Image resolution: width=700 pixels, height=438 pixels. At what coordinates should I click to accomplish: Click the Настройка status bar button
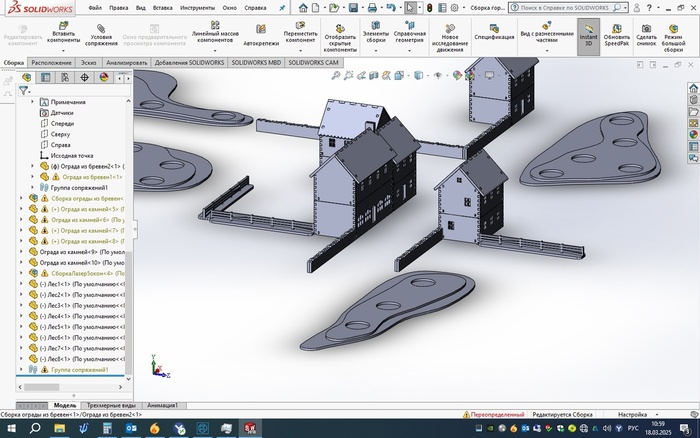[x=632, y=414]
